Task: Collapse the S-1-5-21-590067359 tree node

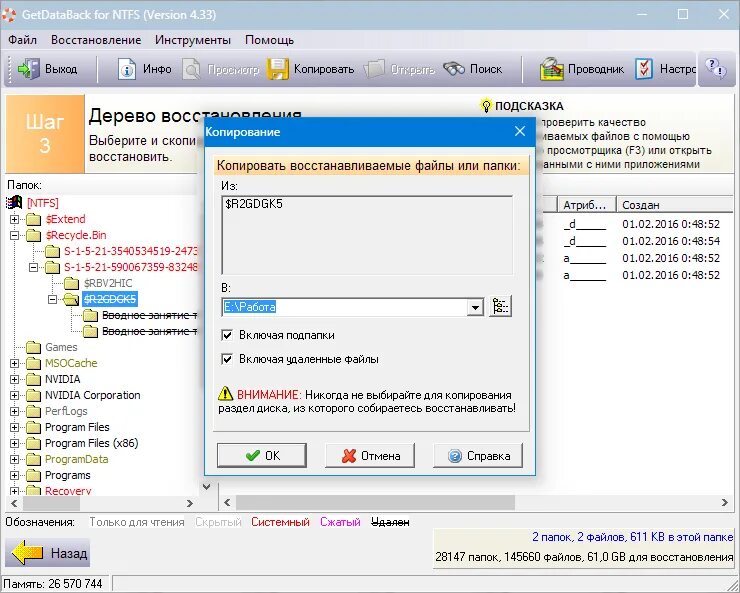Action: click(x=34, y=267)
